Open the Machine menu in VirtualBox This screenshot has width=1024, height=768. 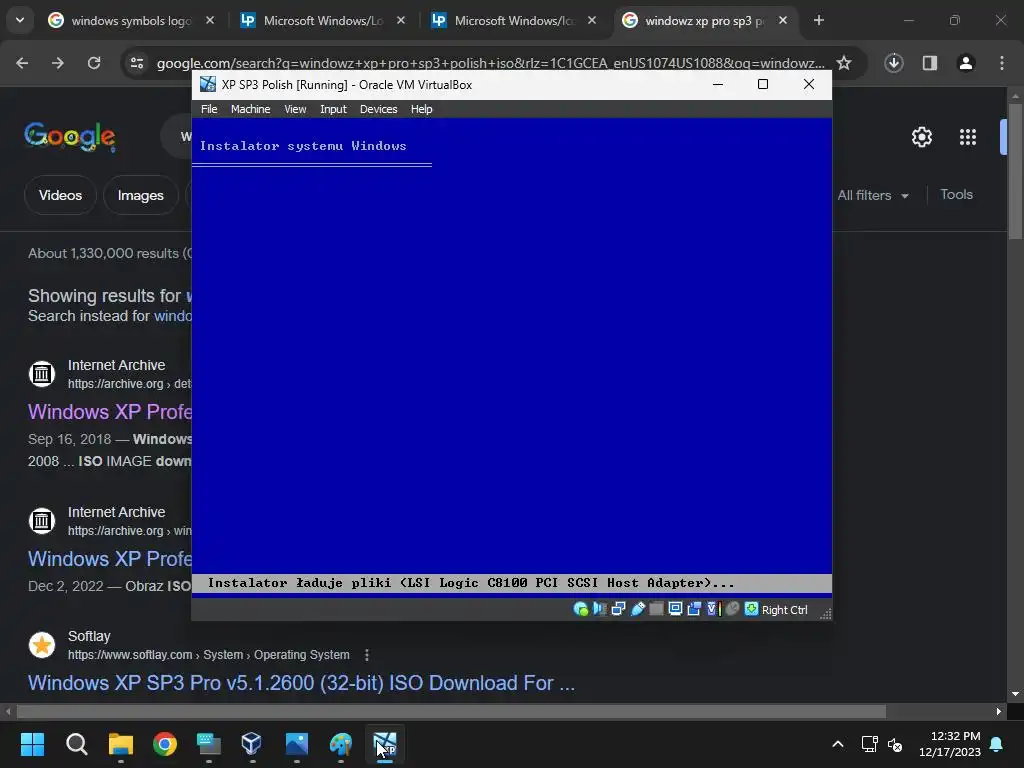250,109
